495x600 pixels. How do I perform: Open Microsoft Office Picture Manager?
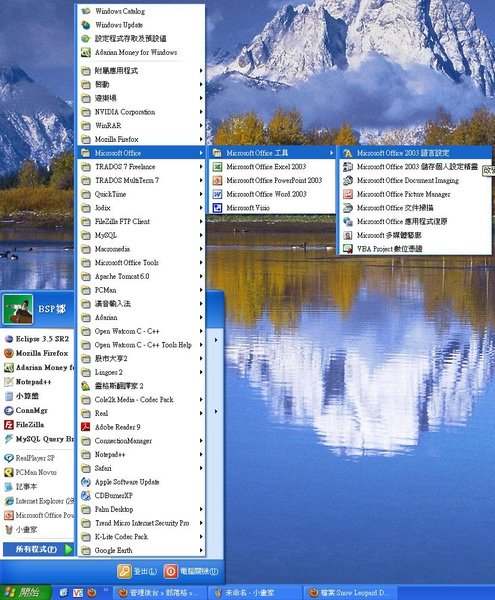[x=415, y=194]
